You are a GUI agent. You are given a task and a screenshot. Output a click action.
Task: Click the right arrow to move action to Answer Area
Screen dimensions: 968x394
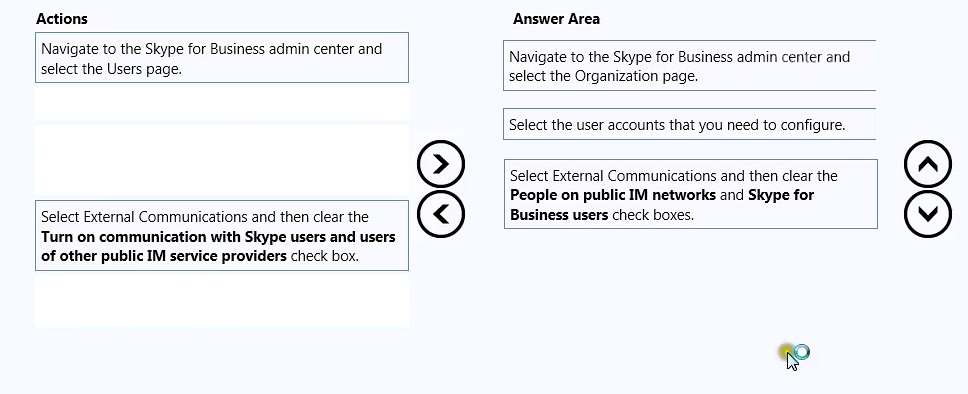(440, 164)
